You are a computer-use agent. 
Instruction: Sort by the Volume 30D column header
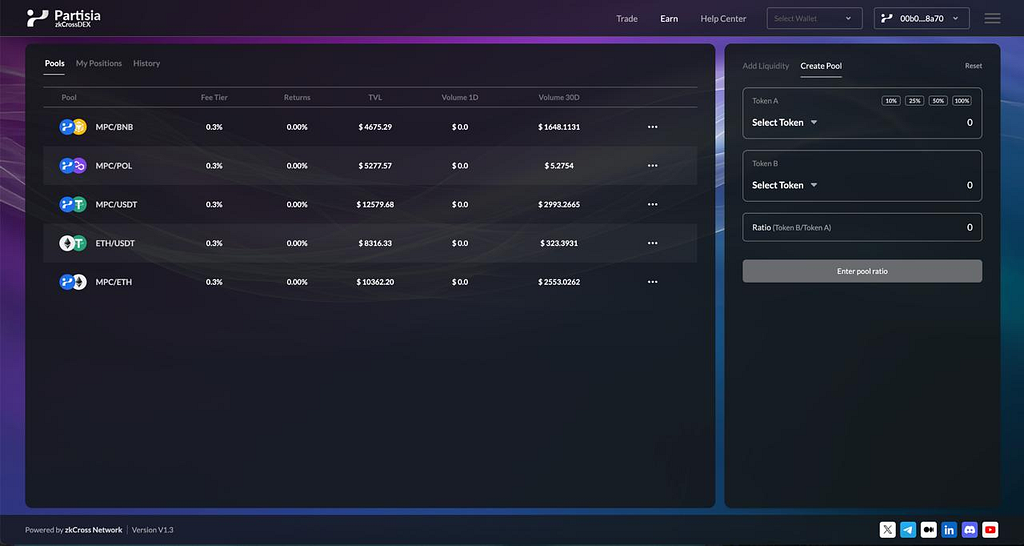click(x=559, y=97)
